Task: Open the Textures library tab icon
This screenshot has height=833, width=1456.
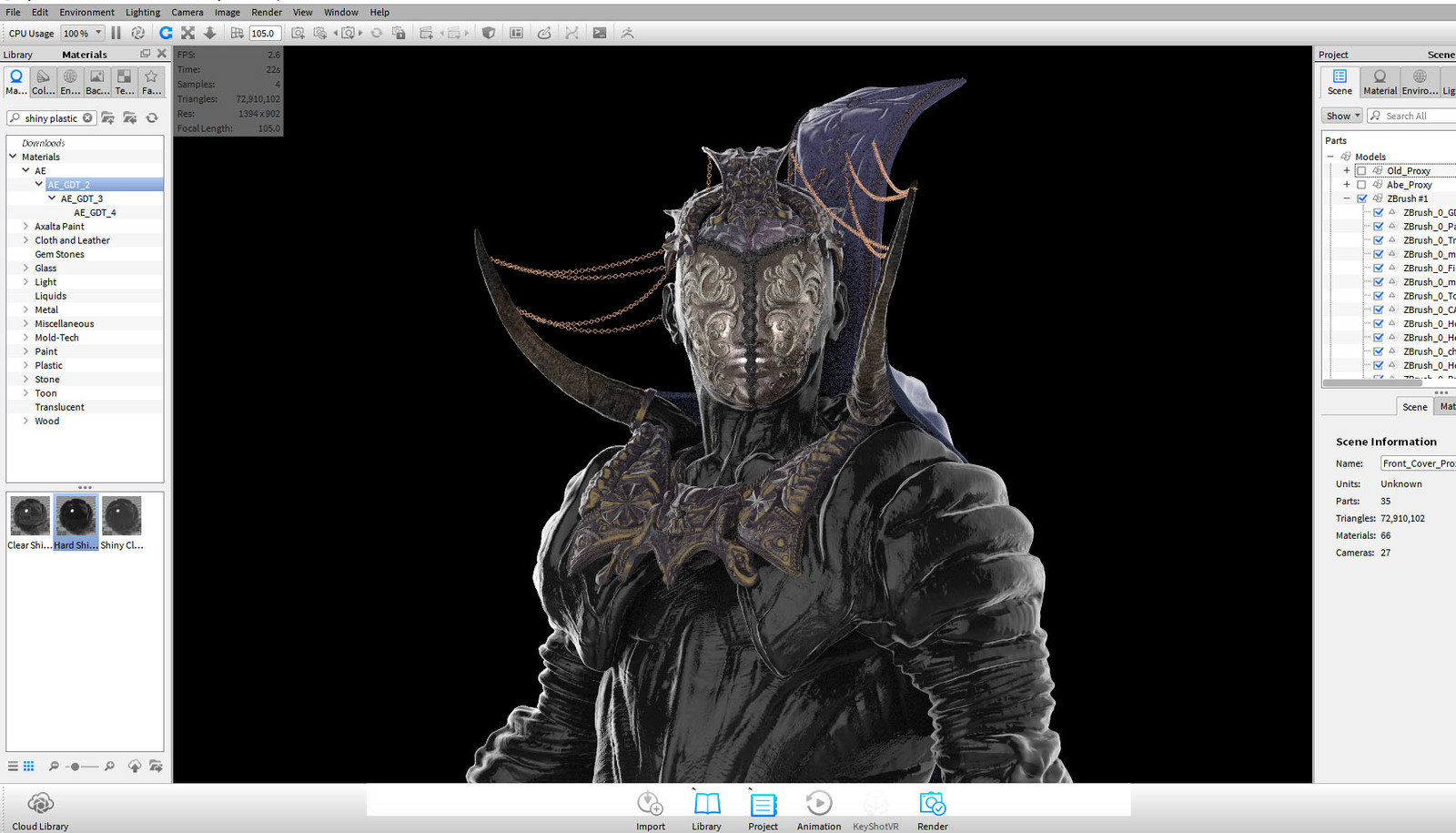Action: pyautogui.click(x=125, y=82)
